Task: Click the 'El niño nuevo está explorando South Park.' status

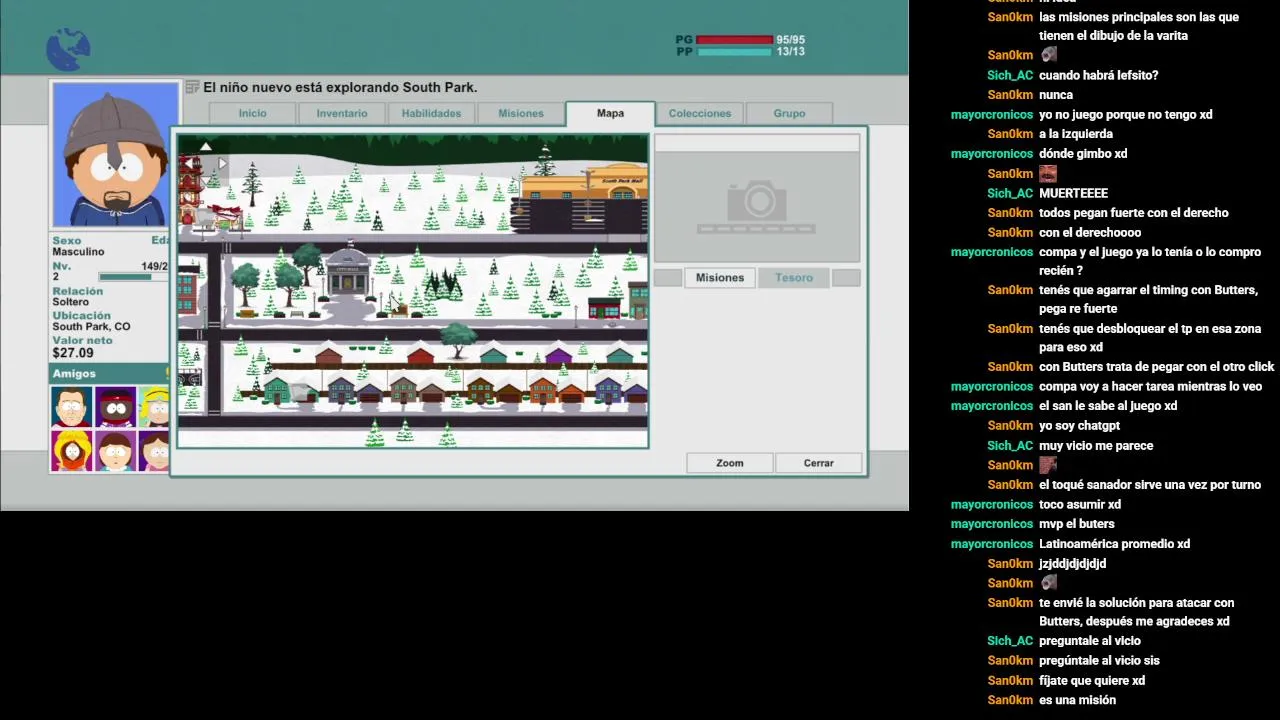Action: 340,87
